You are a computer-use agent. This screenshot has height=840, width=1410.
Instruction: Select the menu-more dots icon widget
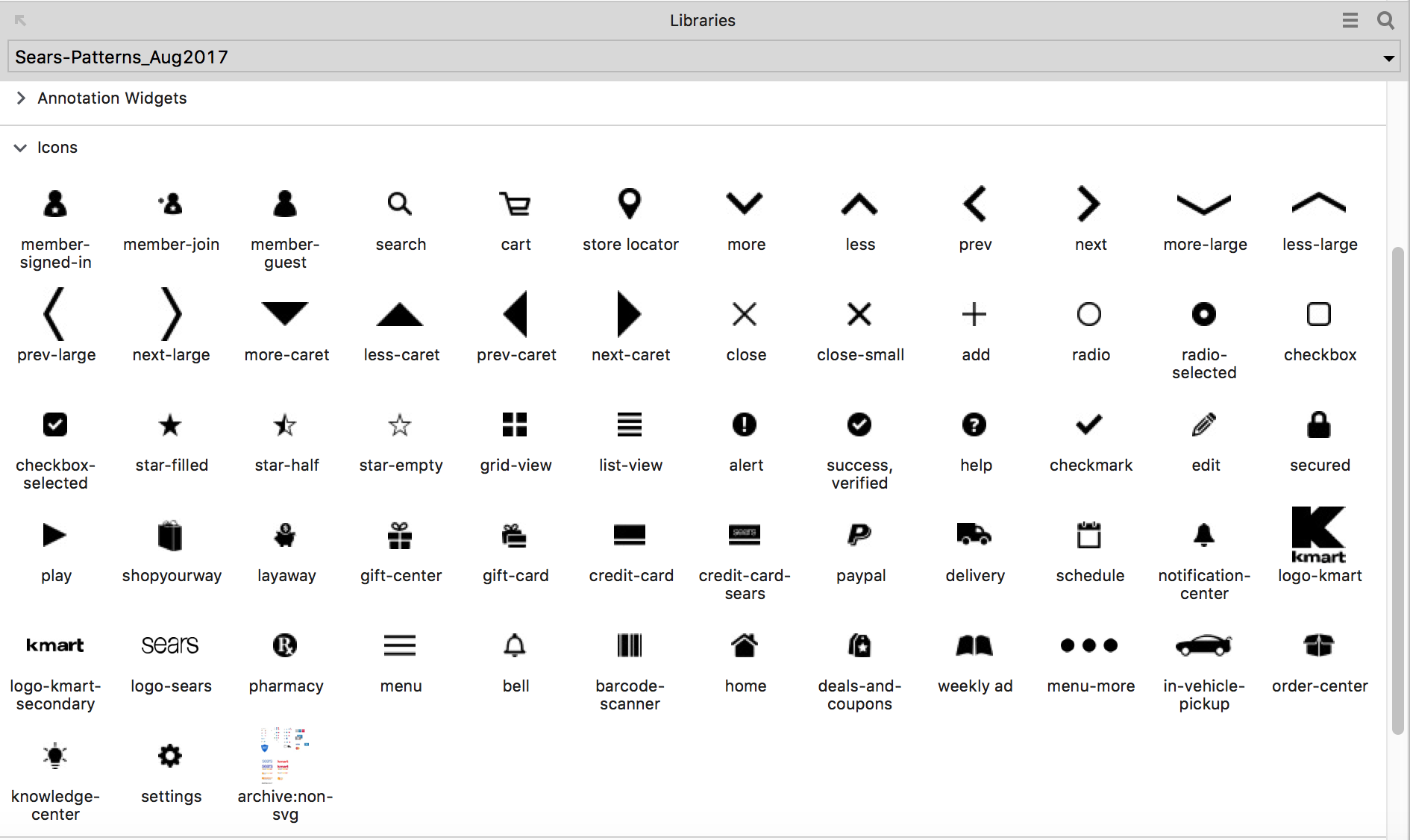1089,645
